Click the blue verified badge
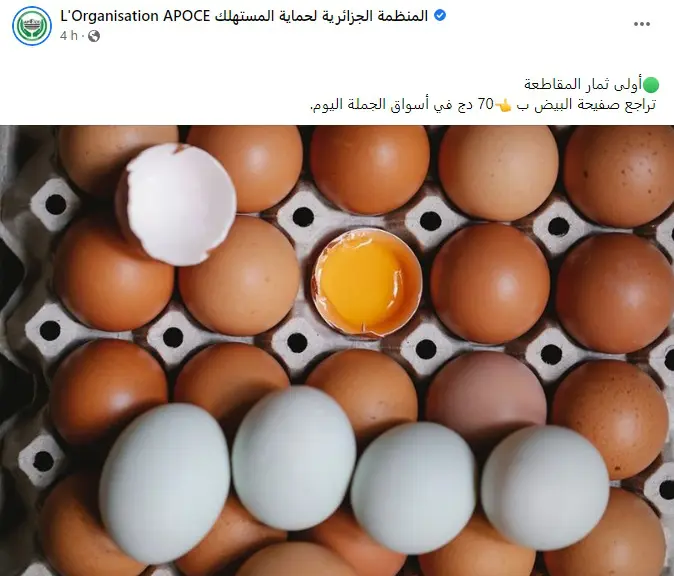Viewport: 674px width, 576px height. 440,15
